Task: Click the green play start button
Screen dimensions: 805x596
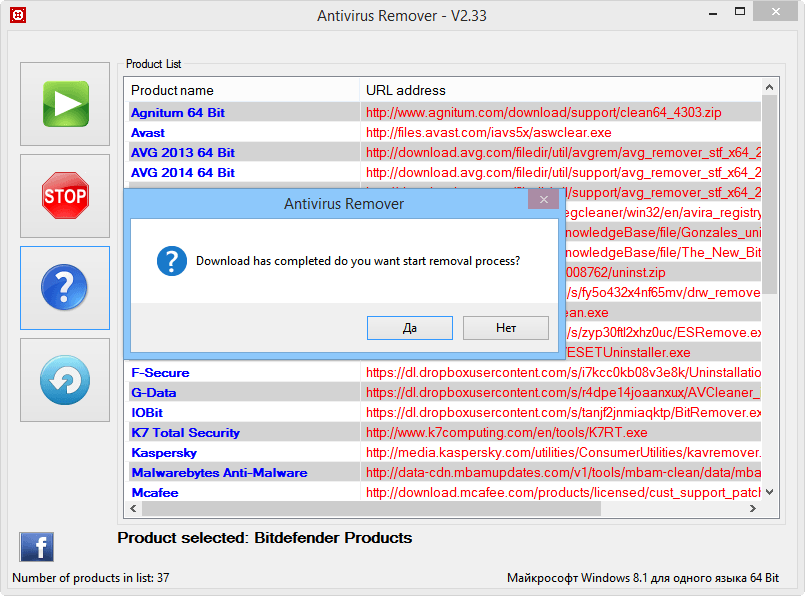Action: pyautogui.click(x=65, y=104)
